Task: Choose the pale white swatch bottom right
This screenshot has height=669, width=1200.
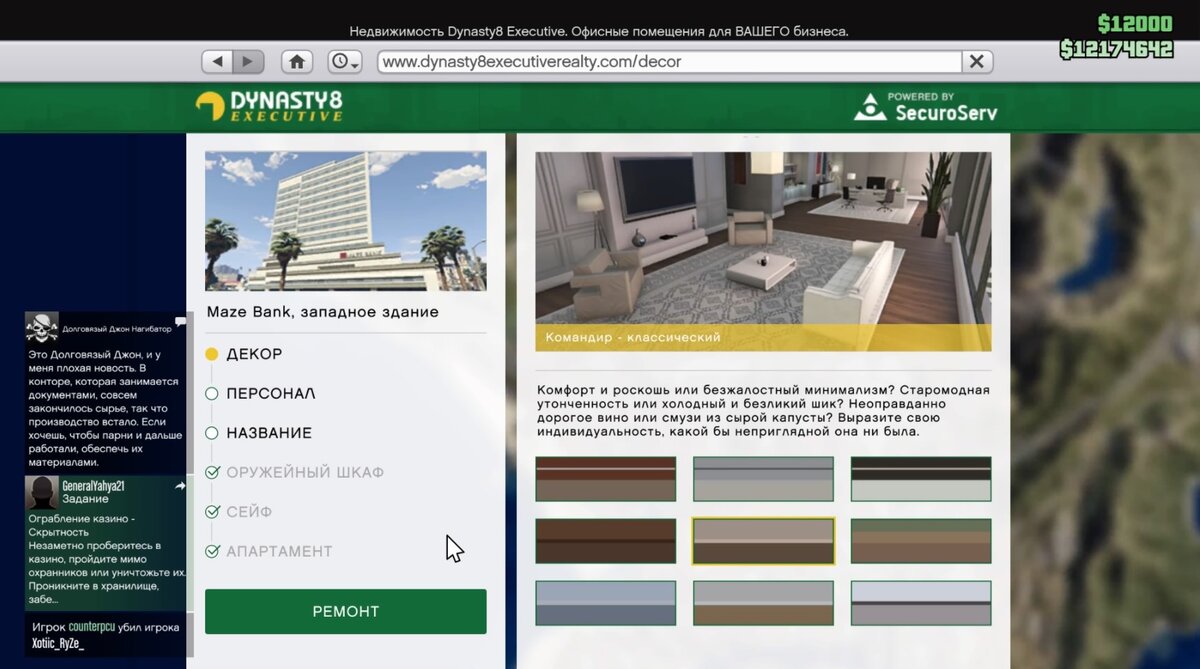Action: [x=921, y=603]
